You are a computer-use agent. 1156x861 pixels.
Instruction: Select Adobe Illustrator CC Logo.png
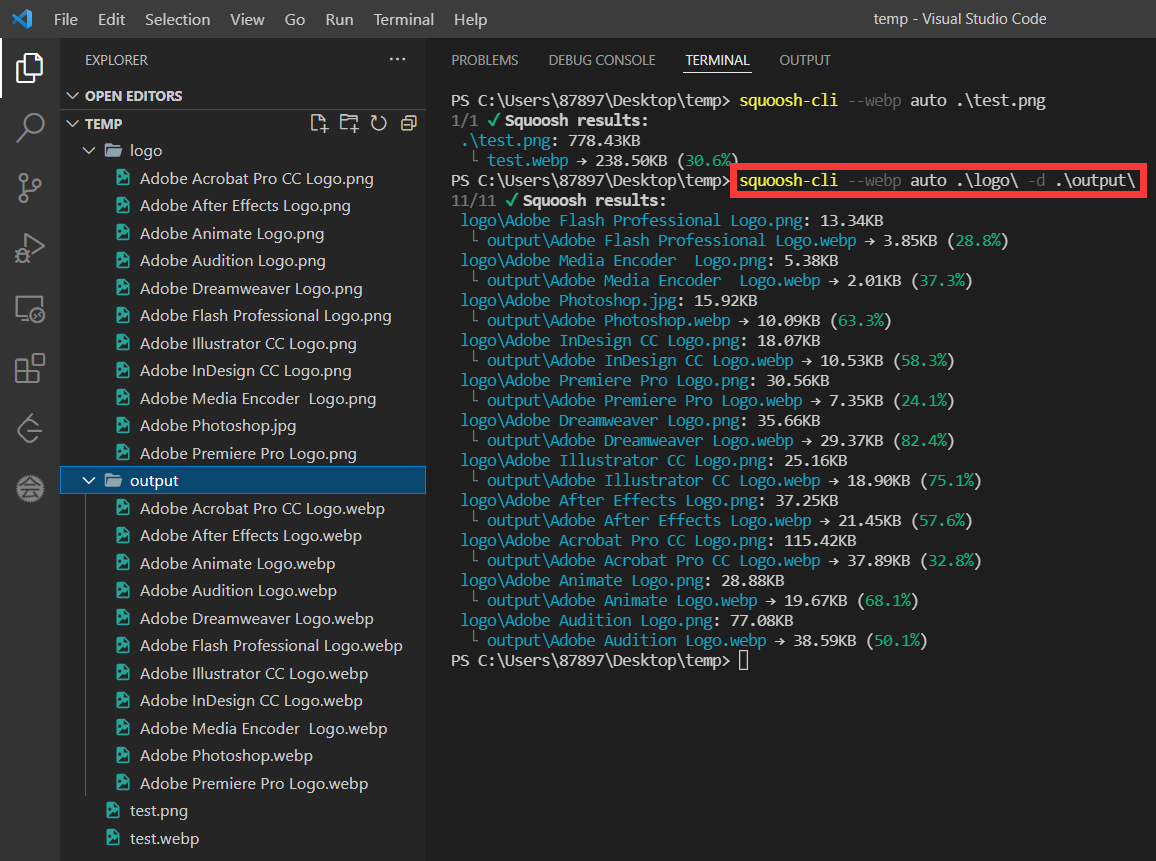coord(248,344)
